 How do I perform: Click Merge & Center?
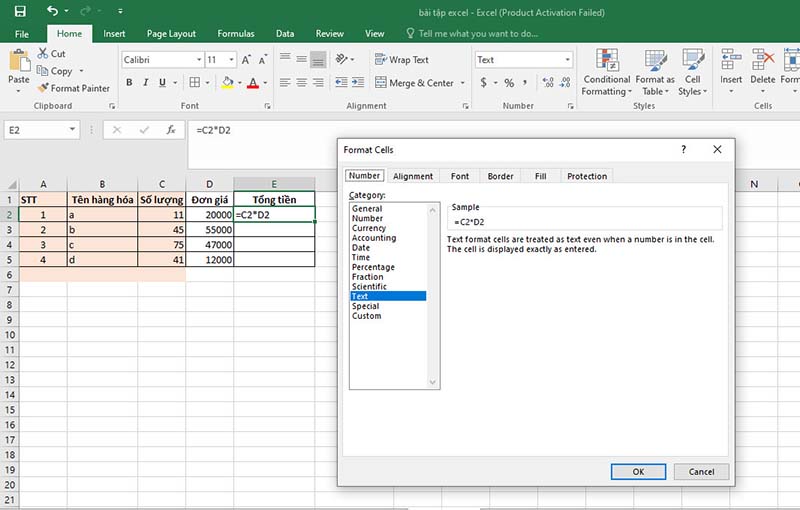(x=414, y=83)
